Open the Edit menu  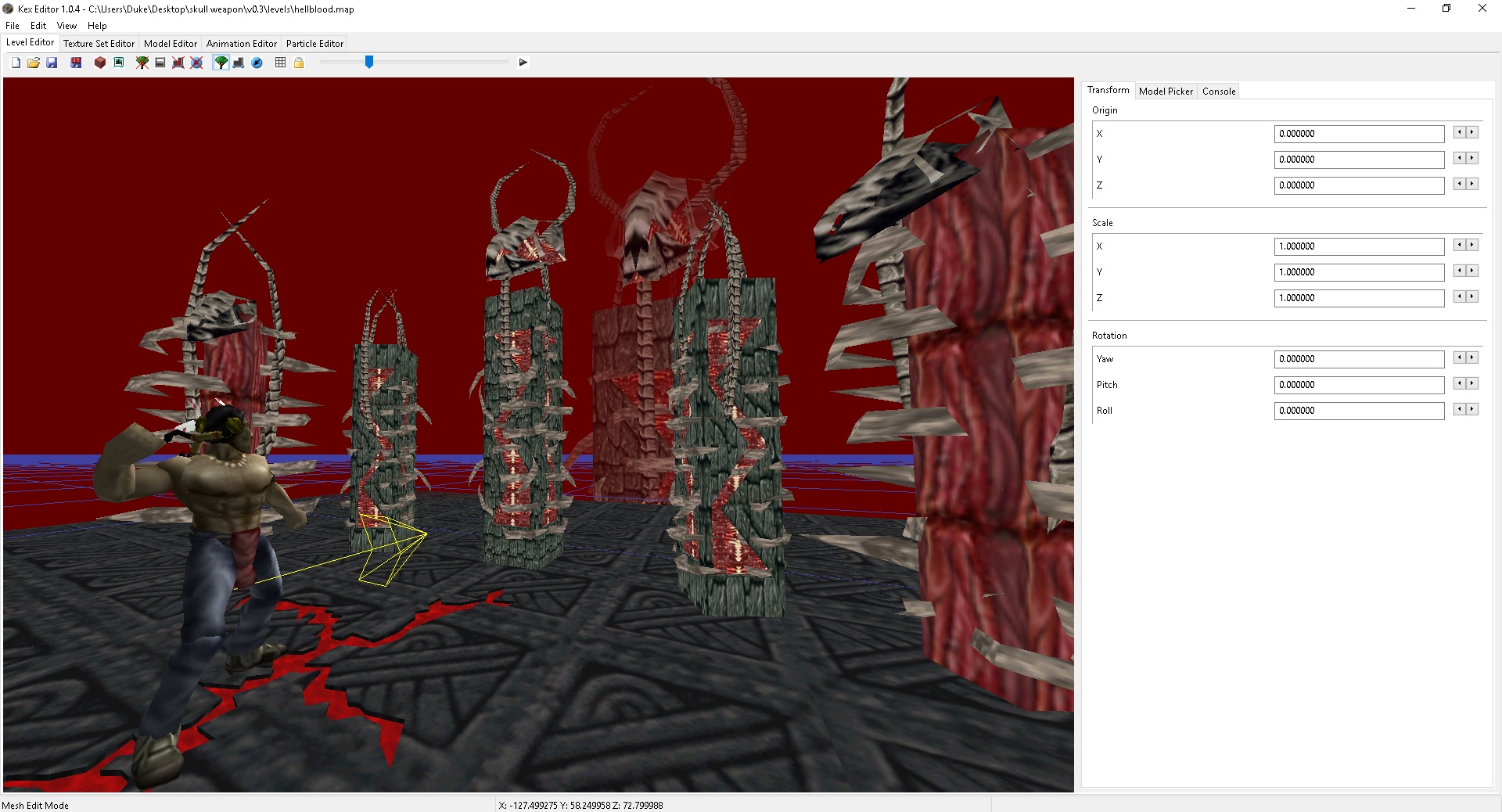38,26
